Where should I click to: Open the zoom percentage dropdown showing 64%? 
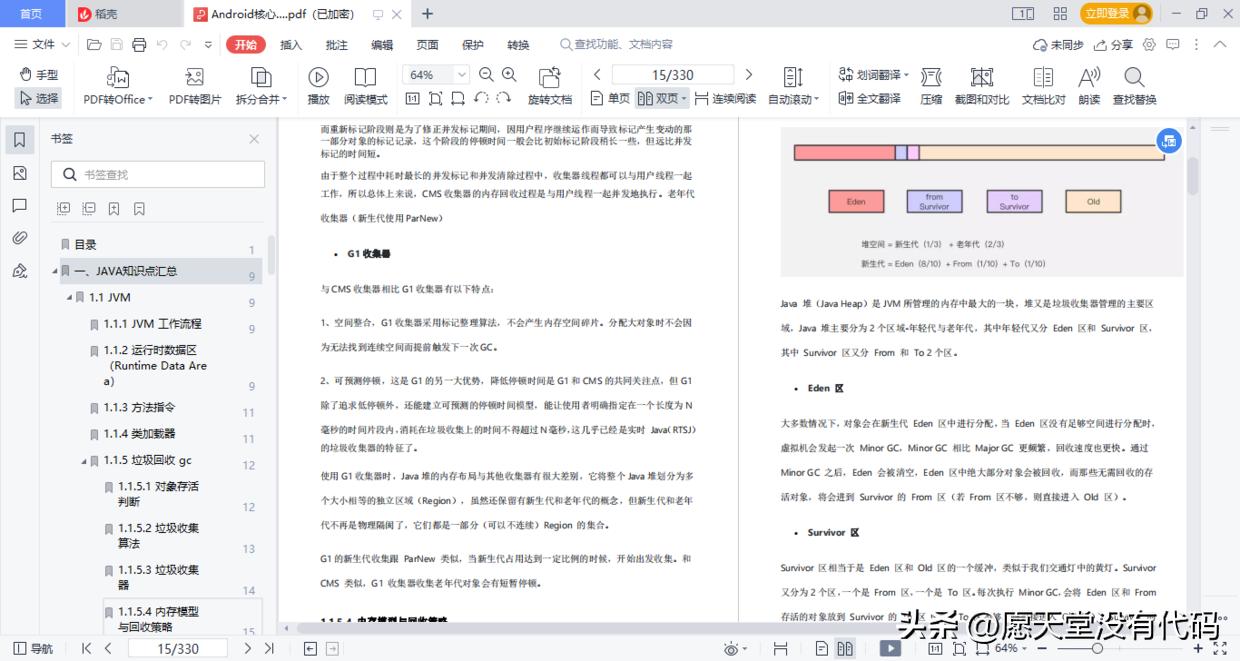click(x=462, y=74)
